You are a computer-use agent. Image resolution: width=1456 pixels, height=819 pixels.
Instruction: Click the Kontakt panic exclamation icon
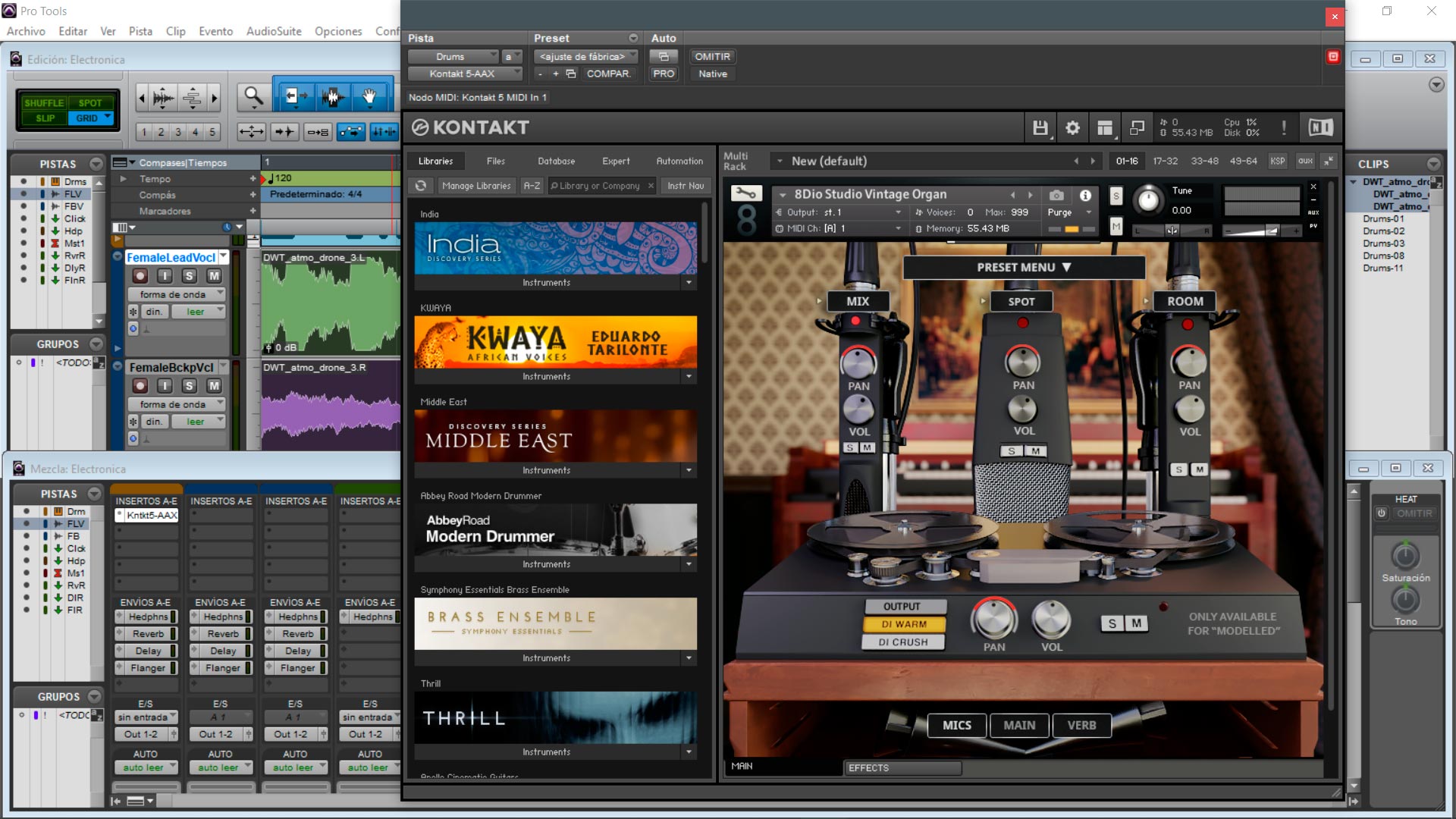tap(1283, 128)
